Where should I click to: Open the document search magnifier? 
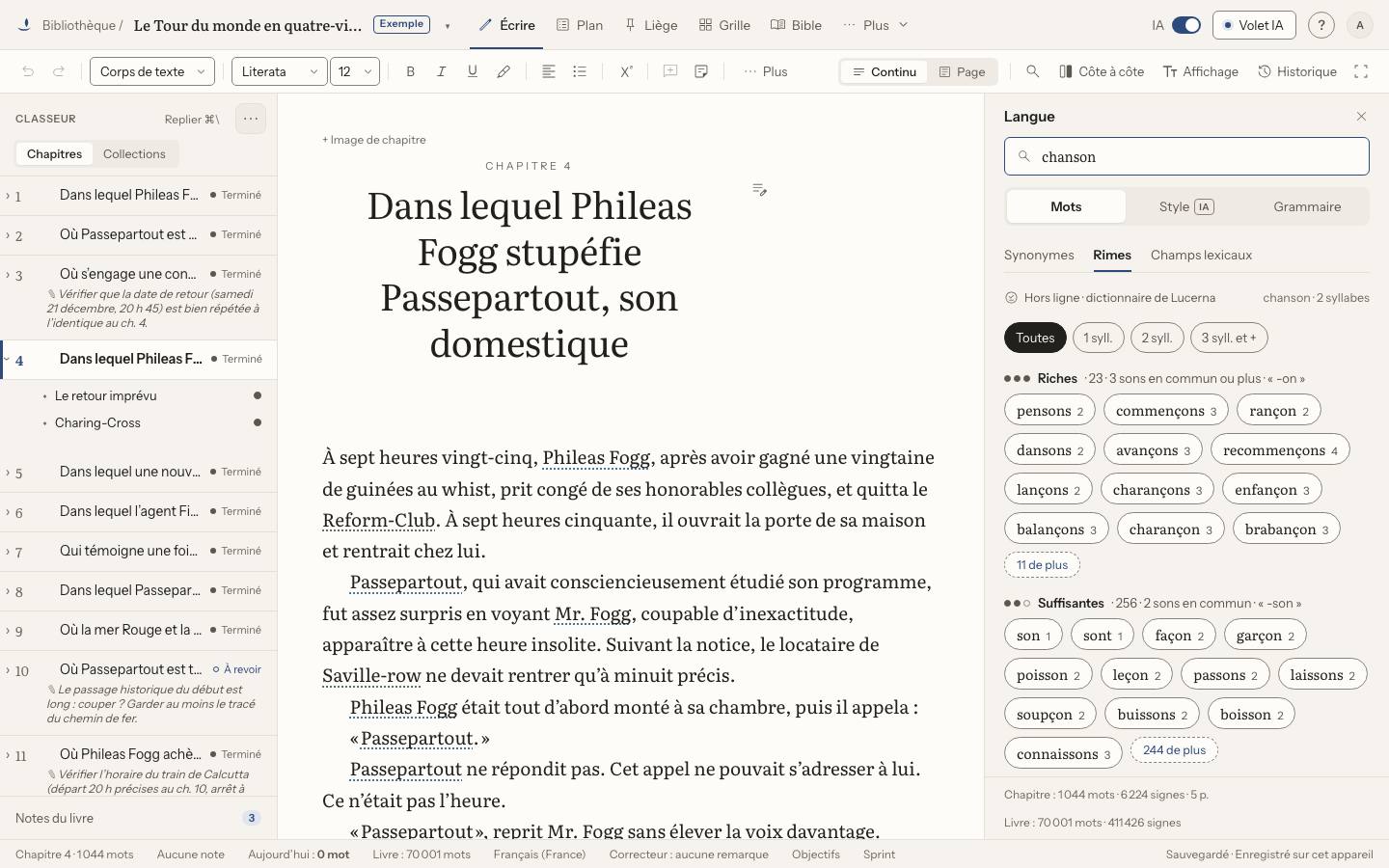(x=1033, y=71)
